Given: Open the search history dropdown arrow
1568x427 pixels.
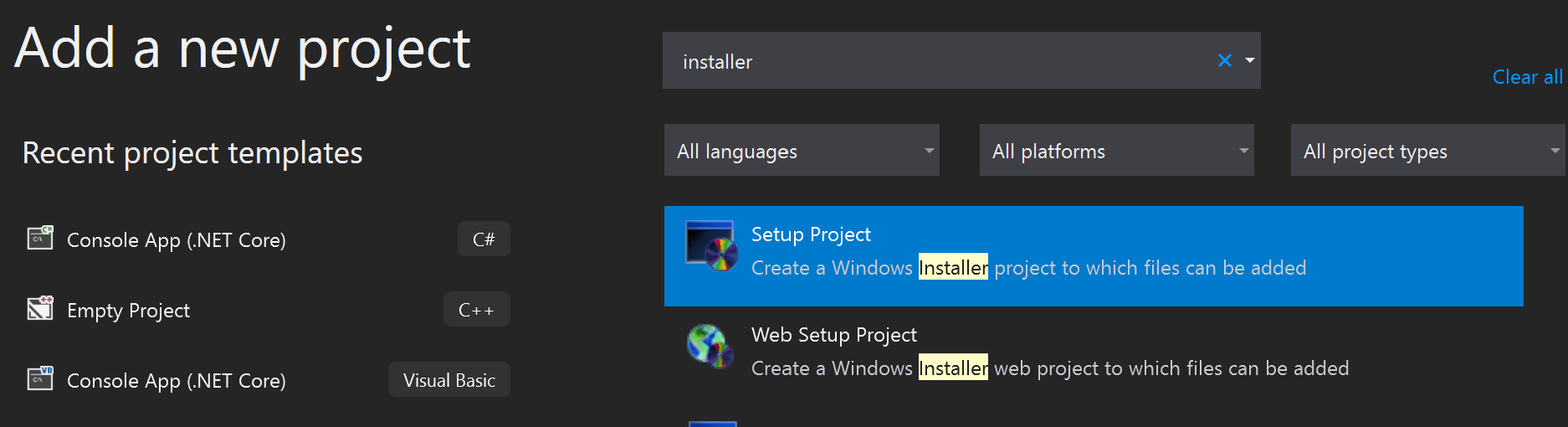Looking at the screenshot, I should pos(1249,60).
